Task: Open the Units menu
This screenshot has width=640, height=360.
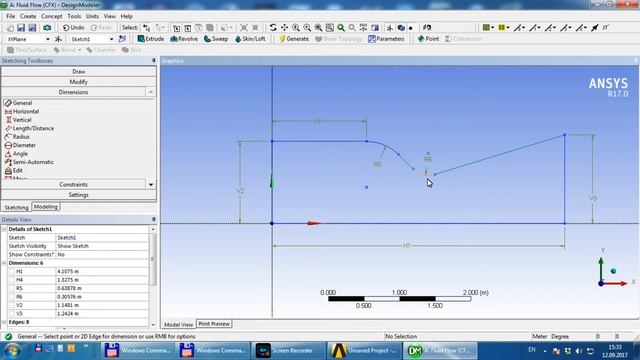Action: pyautogui.click(x=92, y=16)
